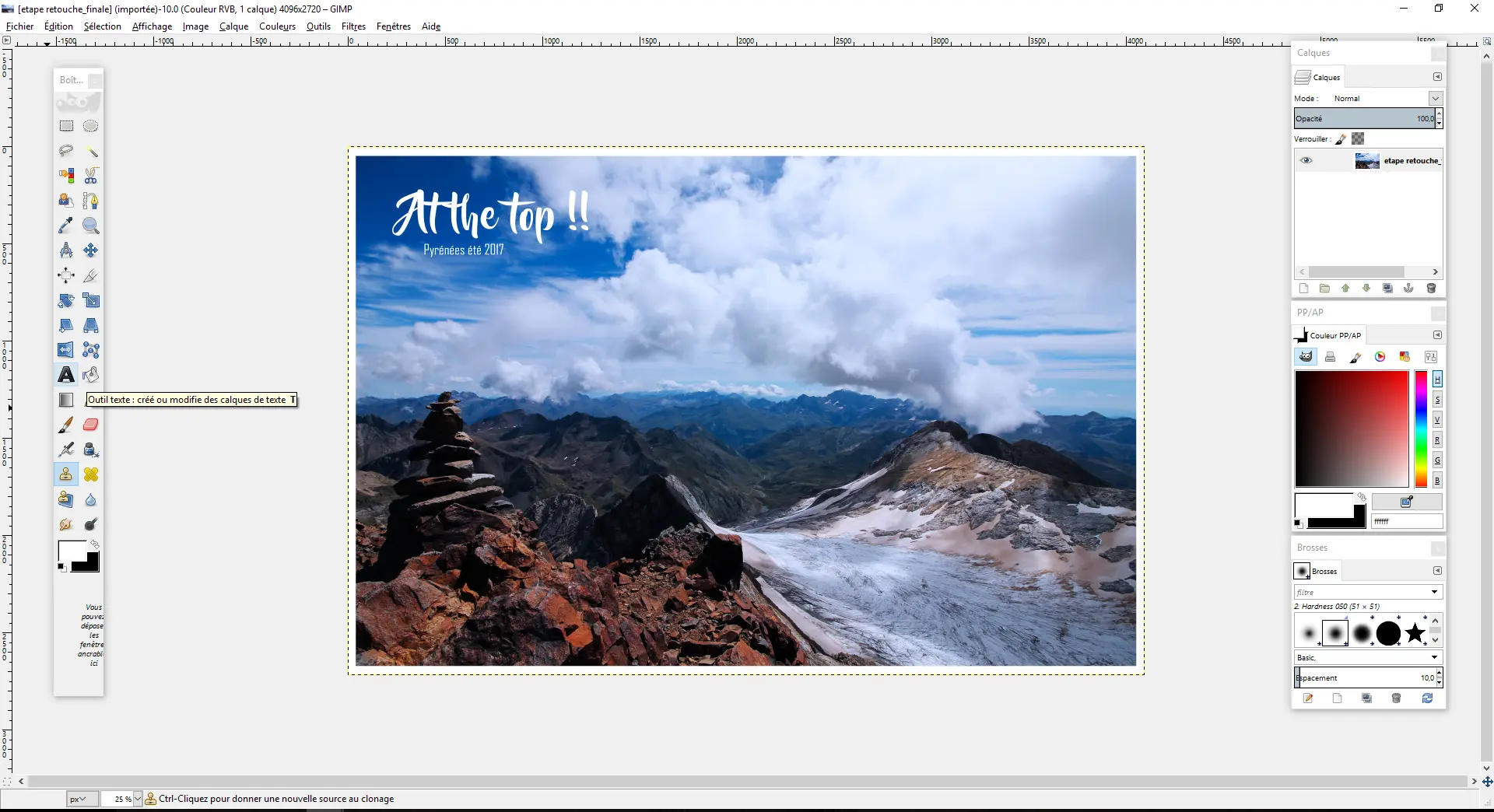Viewport: 1494px width, 812px height.
Task: Select the Text tool
Action: (65, 375)
